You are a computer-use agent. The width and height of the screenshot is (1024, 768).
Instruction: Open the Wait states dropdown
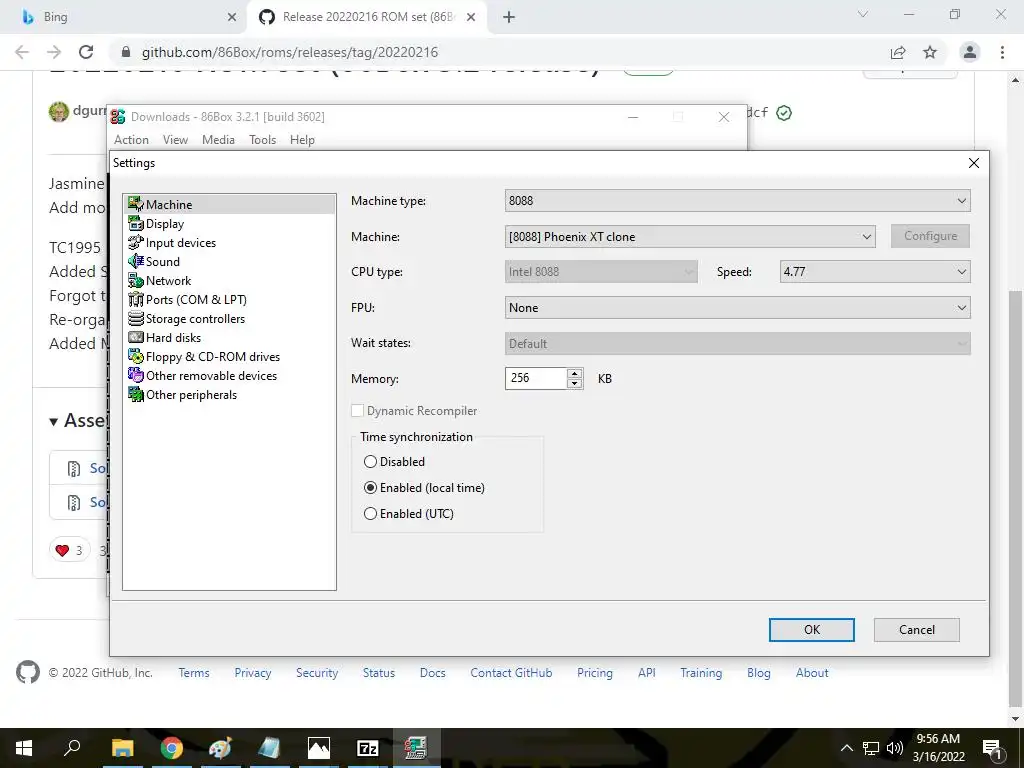pos(737,344)
